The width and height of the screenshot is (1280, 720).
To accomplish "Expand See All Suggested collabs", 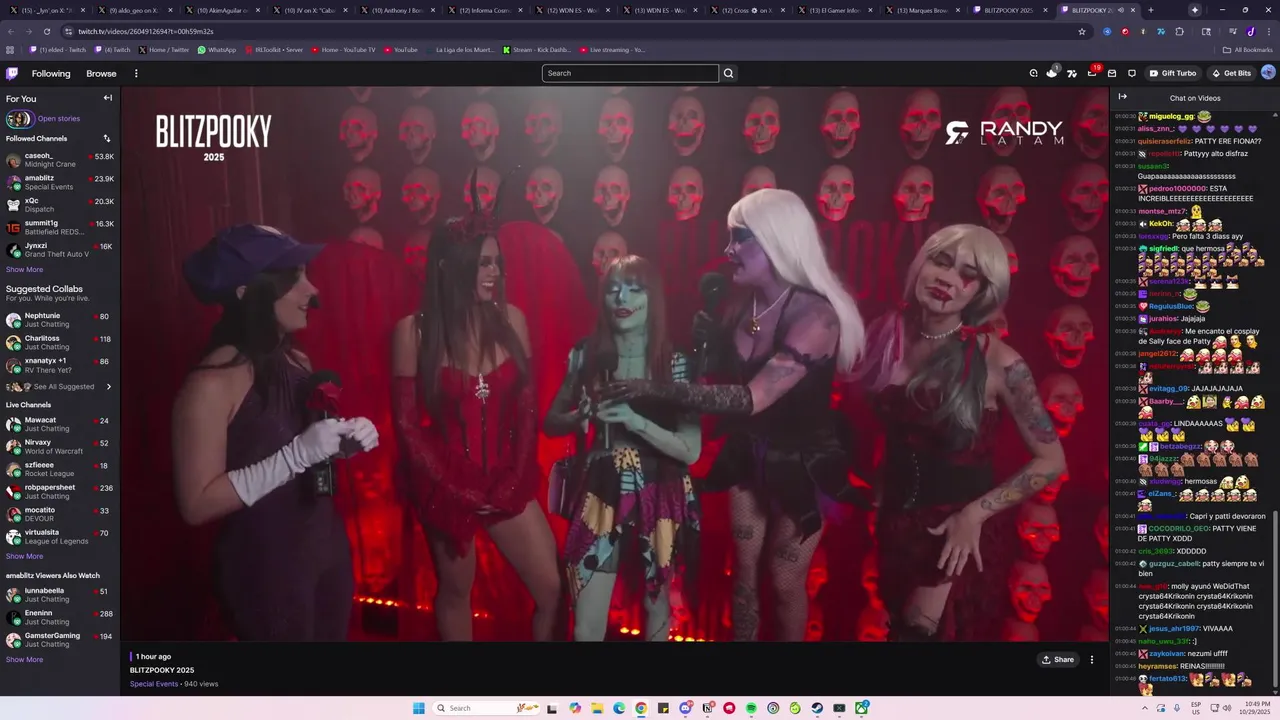I will (60, 387).
